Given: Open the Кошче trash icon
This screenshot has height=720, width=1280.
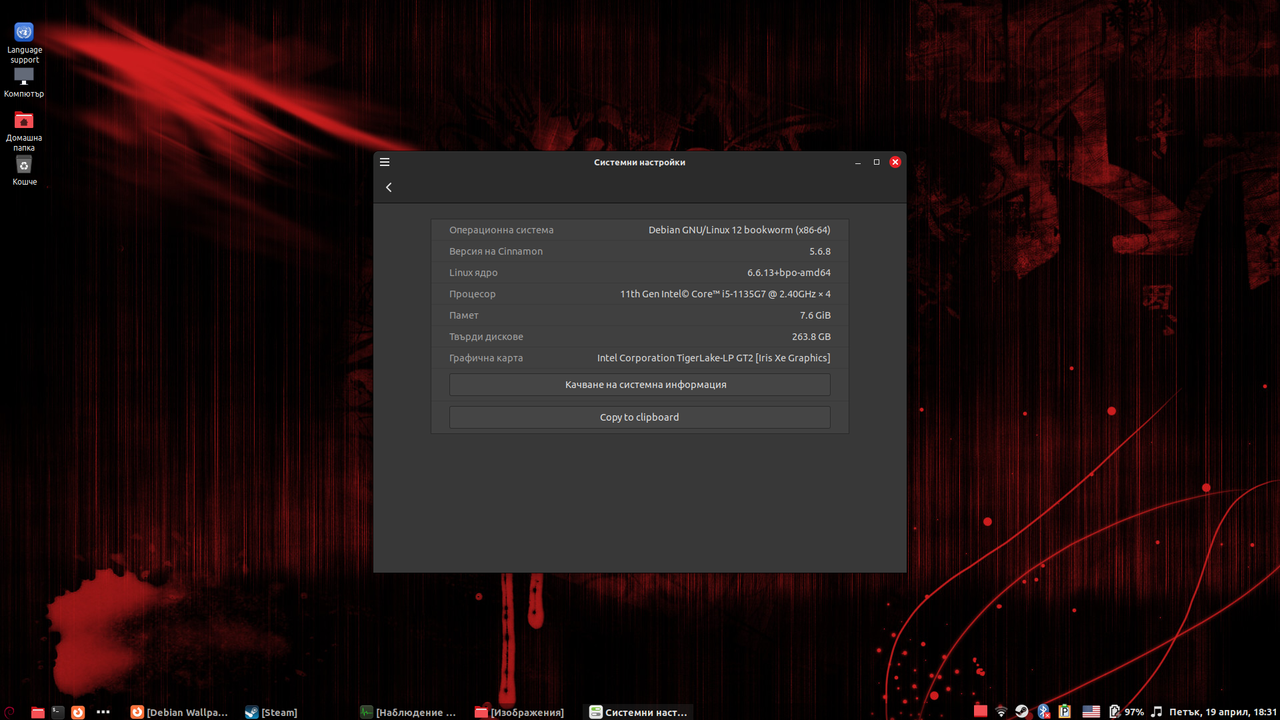Looking at the screenshot, I should tap(24, 171).
